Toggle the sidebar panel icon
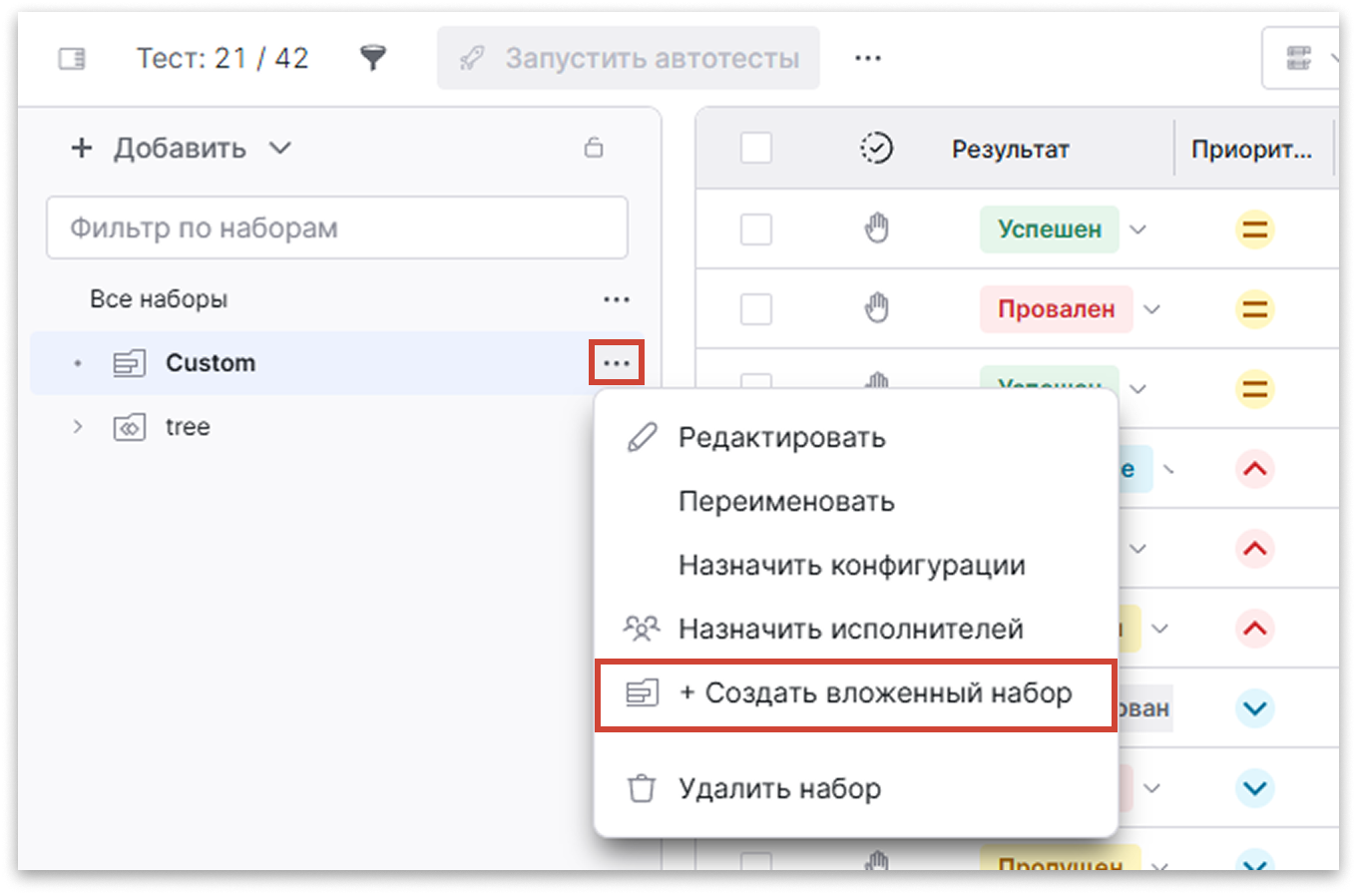 pyautogui.click(x=72, y=59)
